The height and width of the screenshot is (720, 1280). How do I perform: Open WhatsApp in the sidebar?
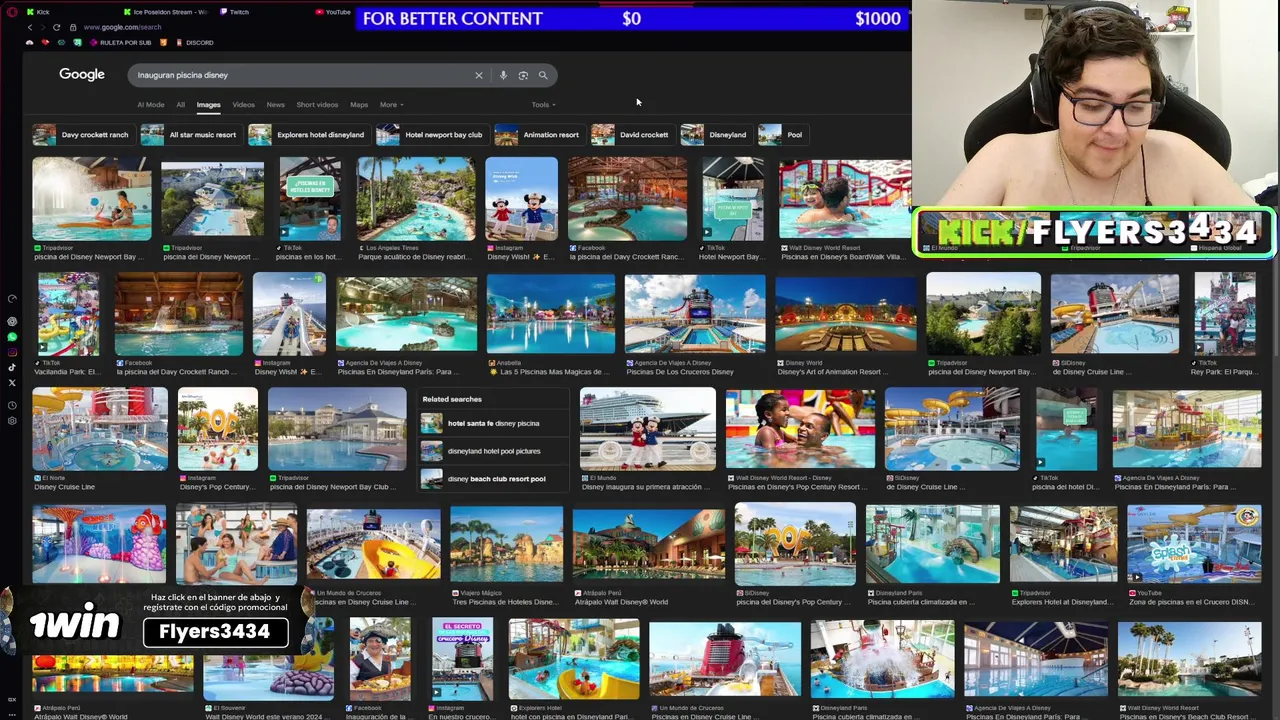(12, 337)
